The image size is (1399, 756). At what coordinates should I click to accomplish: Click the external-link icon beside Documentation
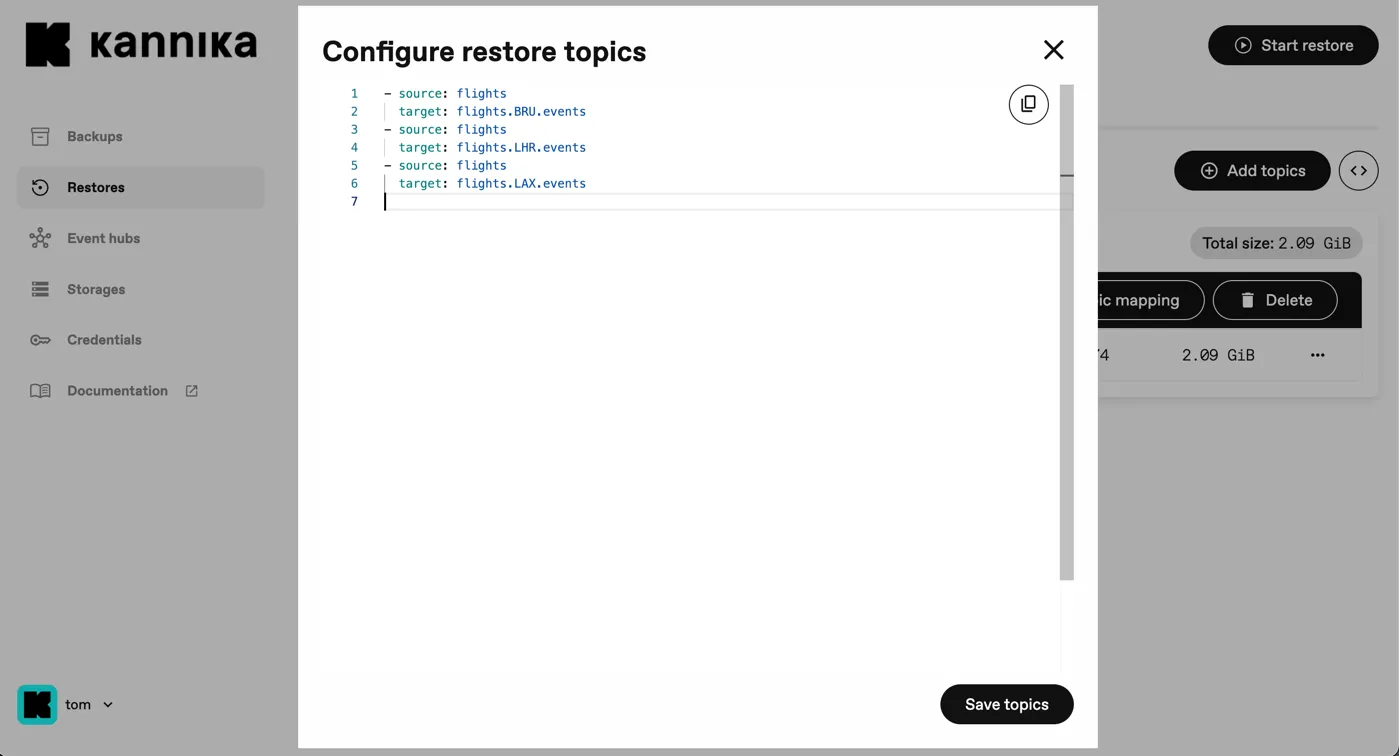point(190,391)
